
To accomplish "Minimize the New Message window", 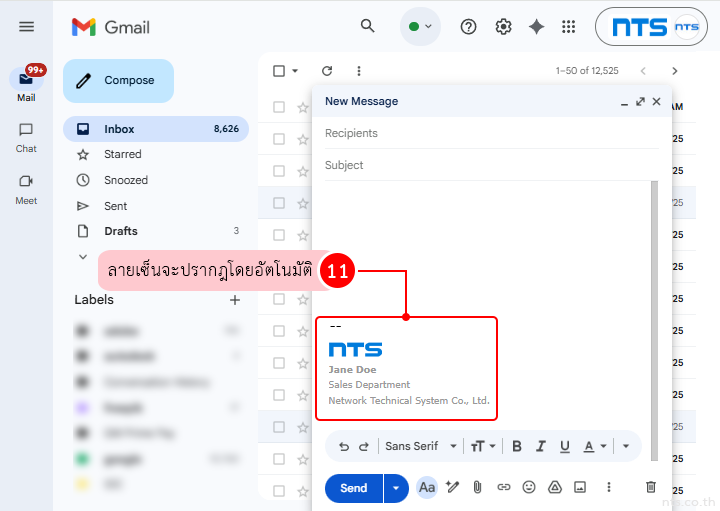I will coord(624,103).
